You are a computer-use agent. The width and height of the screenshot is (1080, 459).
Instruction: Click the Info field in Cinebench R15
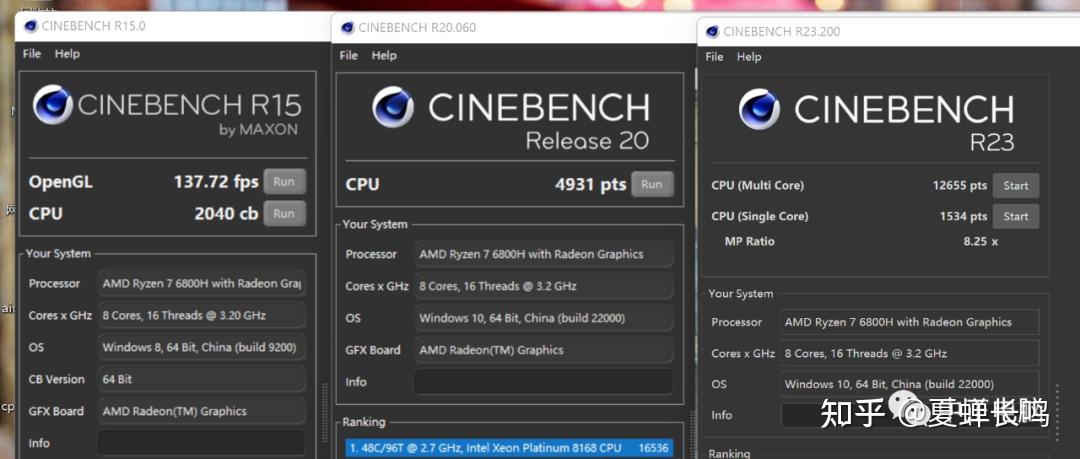tap(201, 443)
